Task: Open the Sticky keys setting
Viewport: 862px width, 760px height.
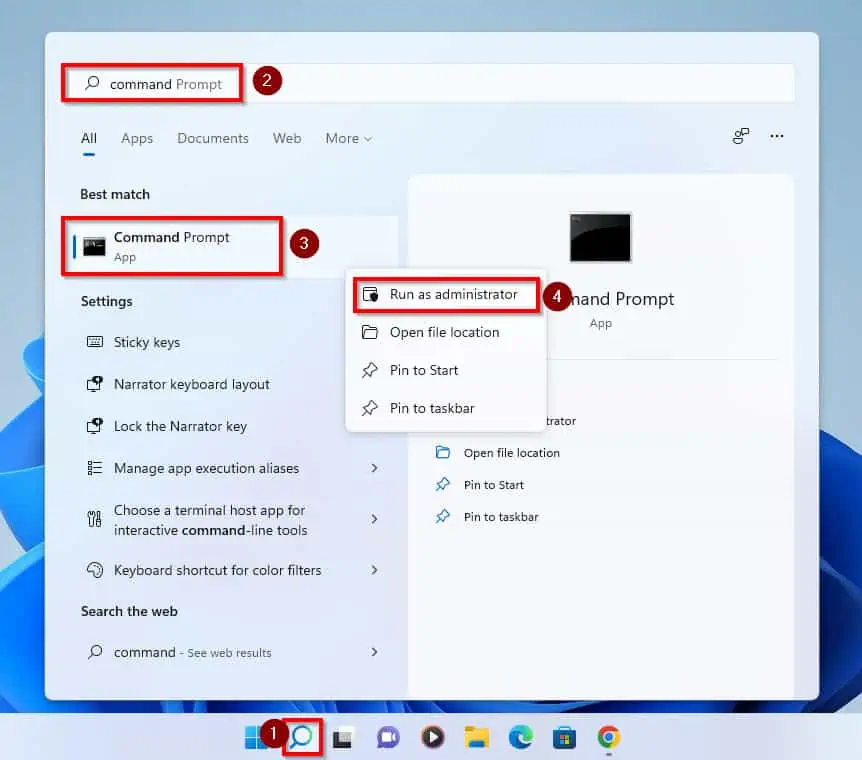Action: point(231,342)
